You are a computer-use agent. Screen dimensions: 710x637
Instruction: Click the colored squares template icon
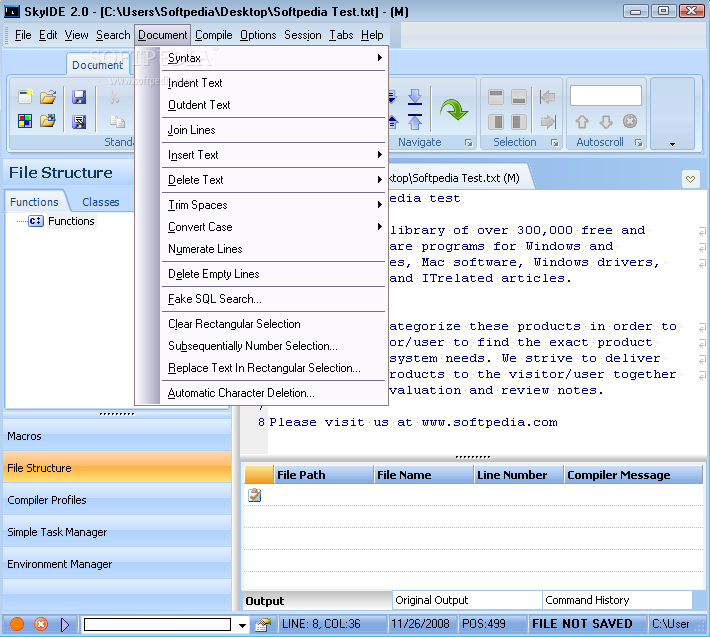[25, 121]
